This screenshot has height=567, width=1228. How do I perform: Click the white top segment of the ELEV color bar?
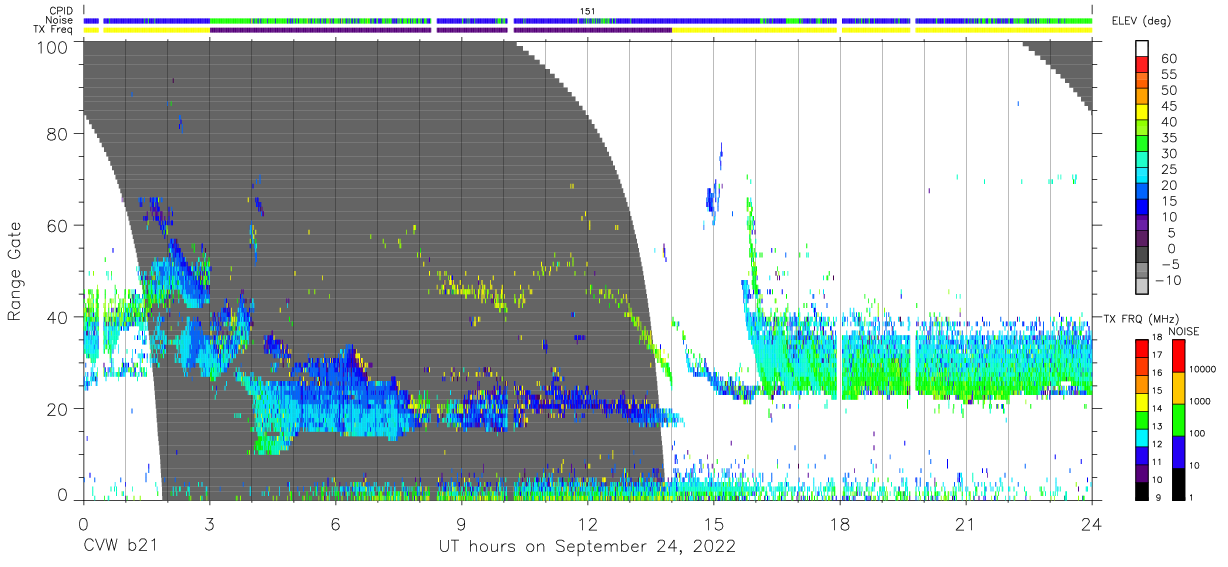coord(1142,47)
